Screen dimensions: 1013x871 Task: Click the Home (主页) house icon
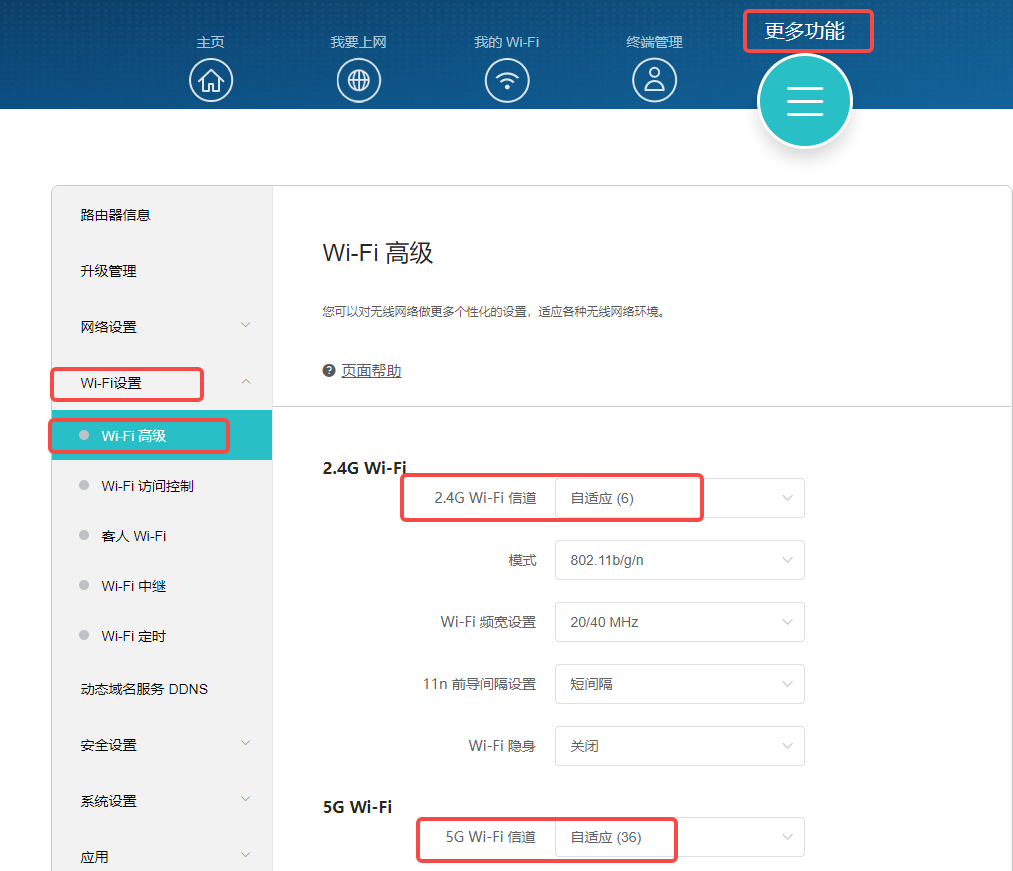(211, 80)
